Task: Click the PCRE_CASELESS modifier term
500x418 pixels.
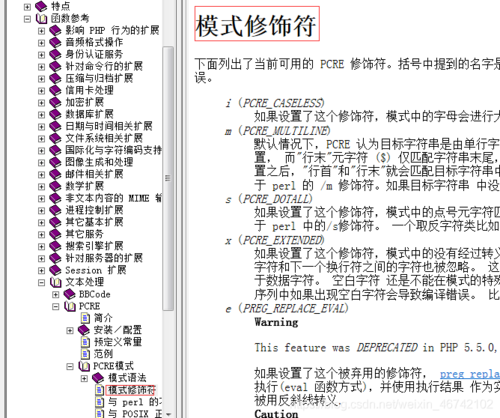Action: [x=283, y=103]
